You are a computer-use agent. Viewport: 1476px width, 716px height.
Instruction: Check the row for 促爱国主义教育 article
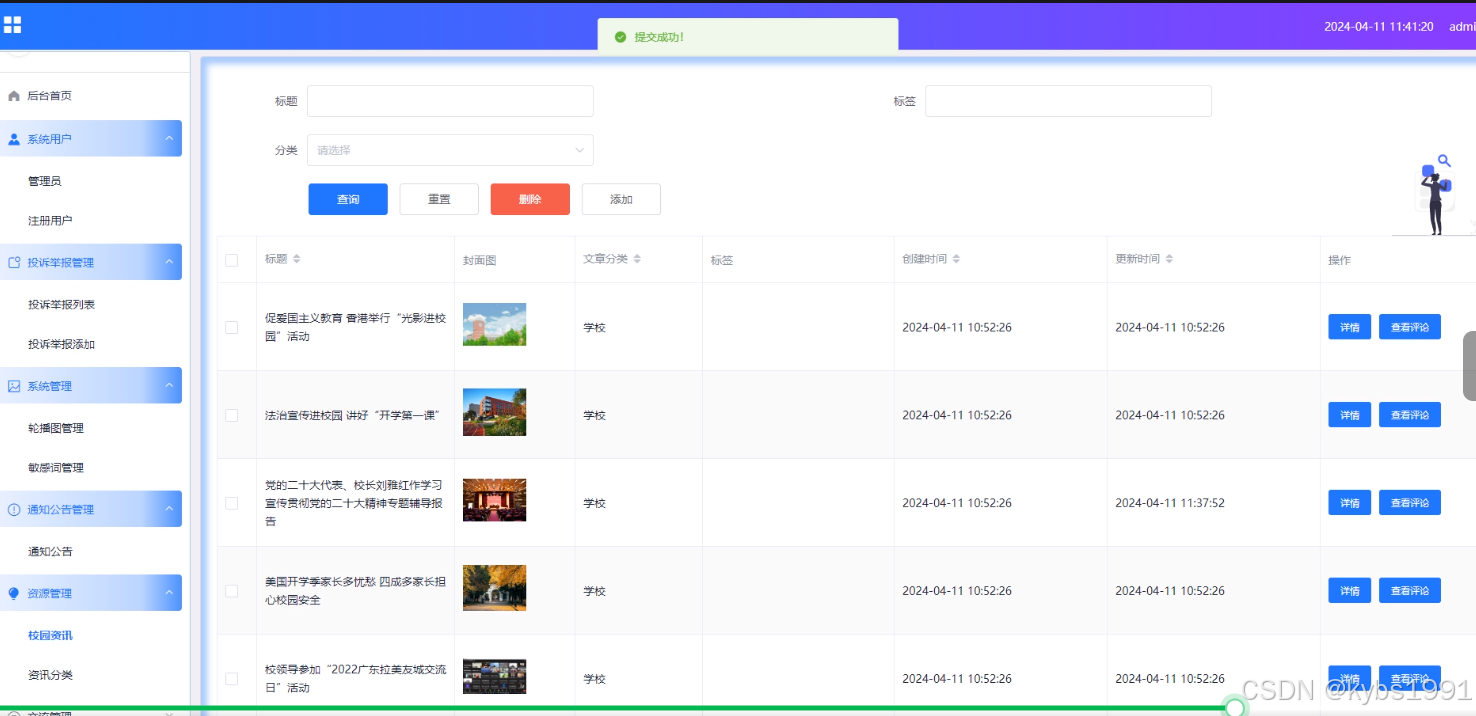pyautogui.click(x=232, y=327)
